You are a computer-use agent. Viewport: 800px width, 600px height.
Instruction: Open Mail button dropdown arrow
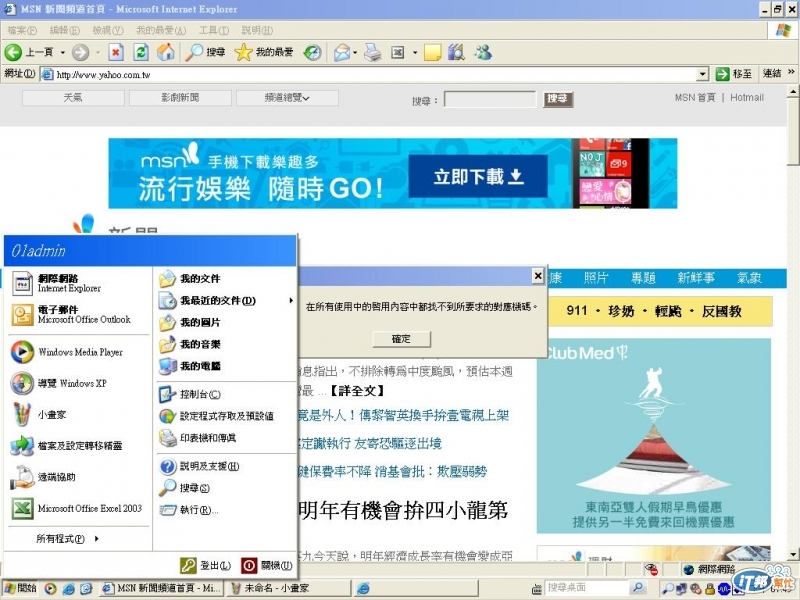[355, 52]
